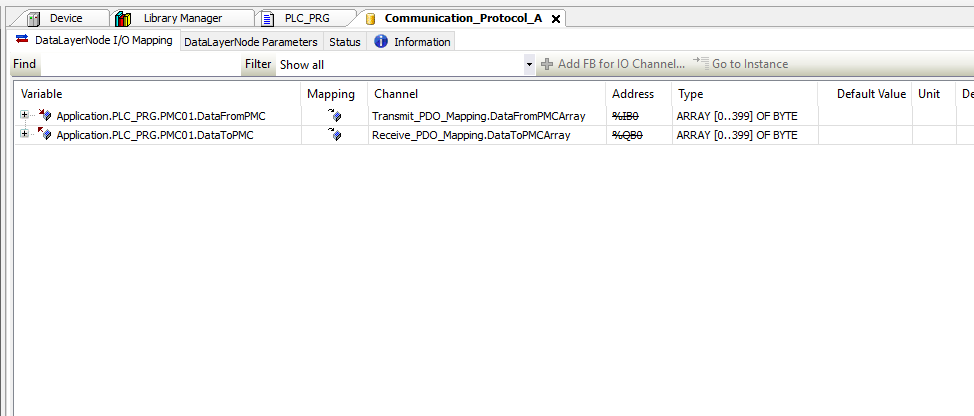Image resolution: width=974 pixels, height=416 pixels.
Task: Switch to the PLC_PRG tab
Action: click(x=306, y=18)
